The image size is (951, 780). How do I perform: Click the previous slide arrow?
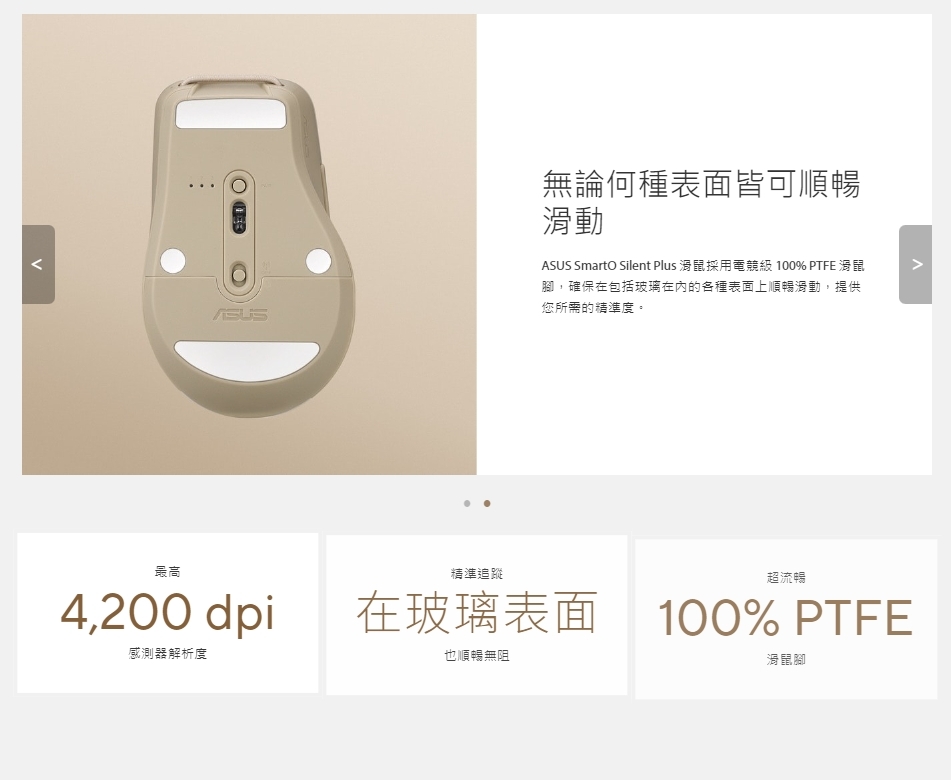[38, 264]
